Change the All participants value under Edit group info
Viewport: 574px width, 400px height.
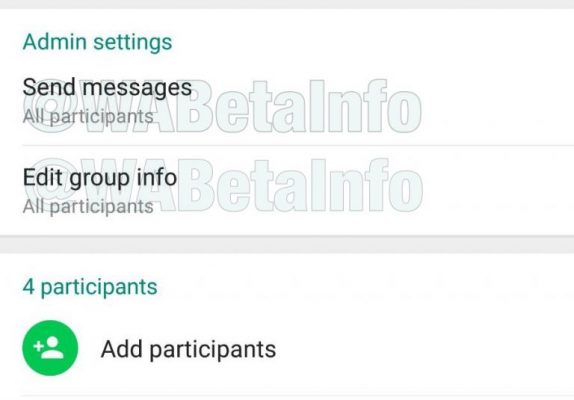(x=88, y=207)
